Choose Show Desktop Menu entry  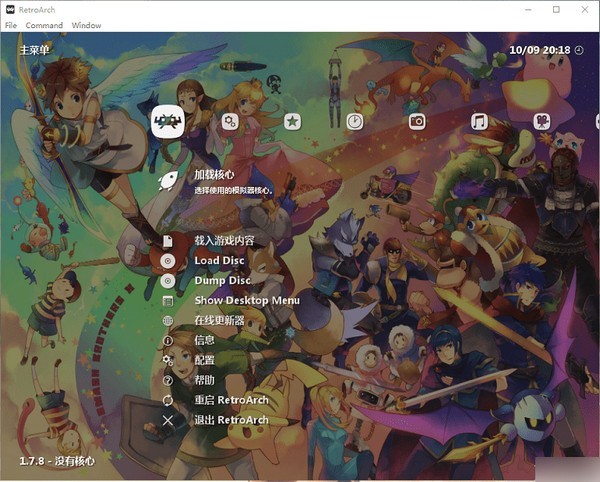point(247,300)
